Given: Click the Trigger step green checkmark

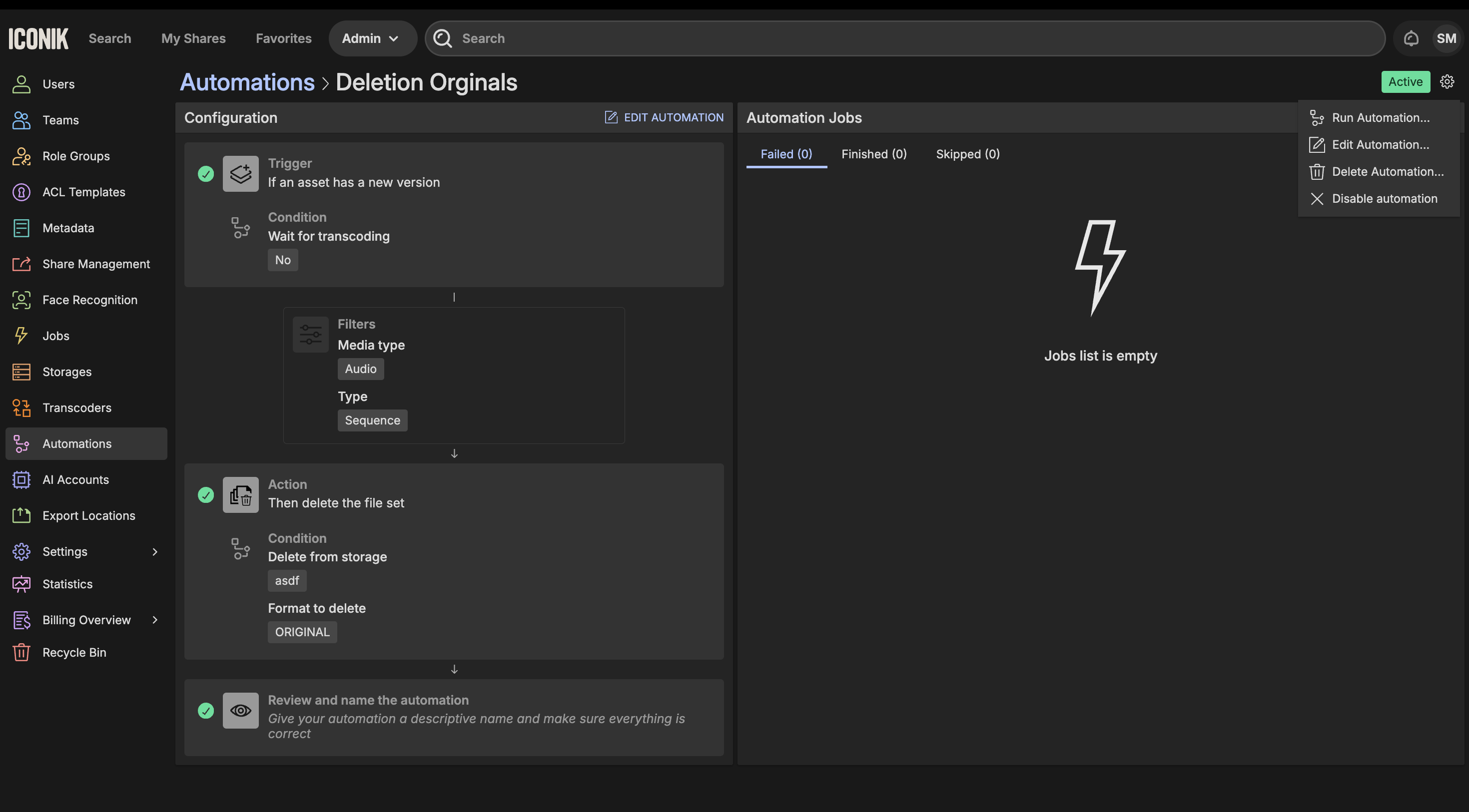Looking at the screenshot, I should pos(206,174).
